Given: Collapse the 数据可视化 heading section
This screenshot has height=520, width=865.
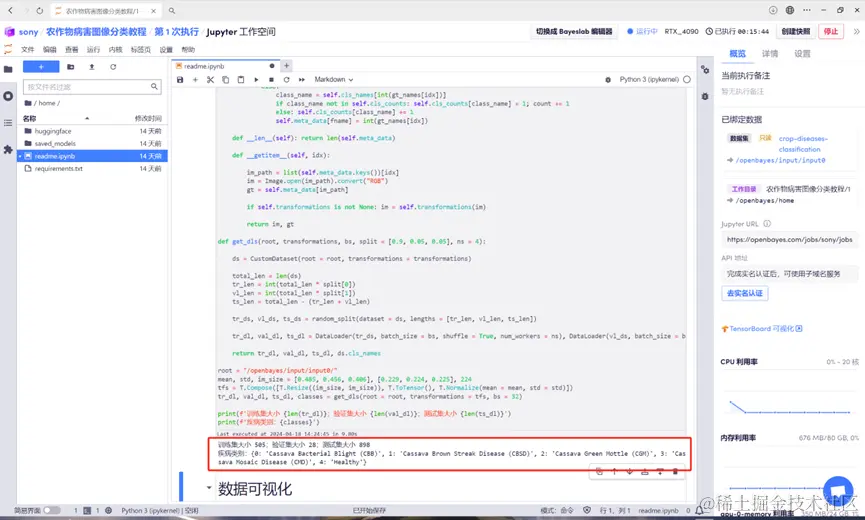Looking at the screenshot, I should [209, 487].
